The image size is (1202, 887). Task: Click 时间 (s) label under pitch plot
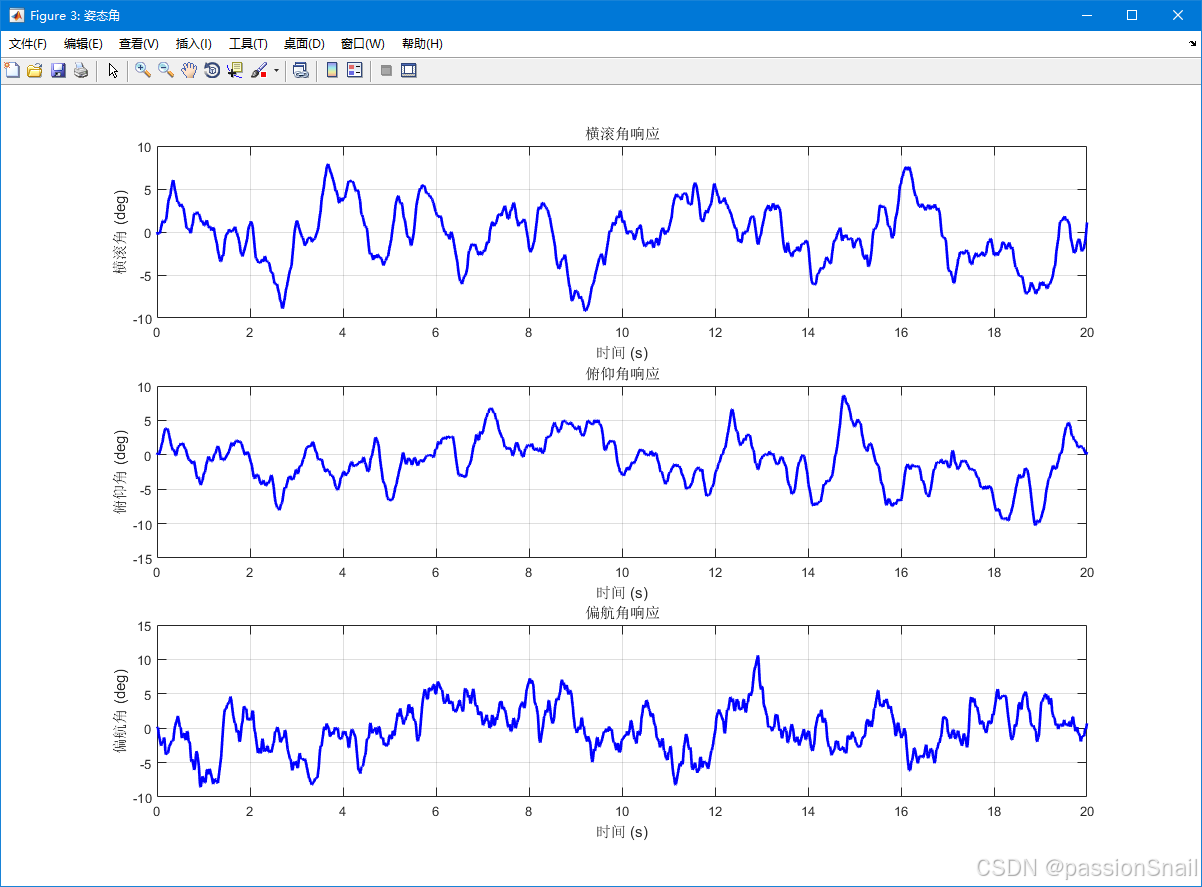pos(622,593)
